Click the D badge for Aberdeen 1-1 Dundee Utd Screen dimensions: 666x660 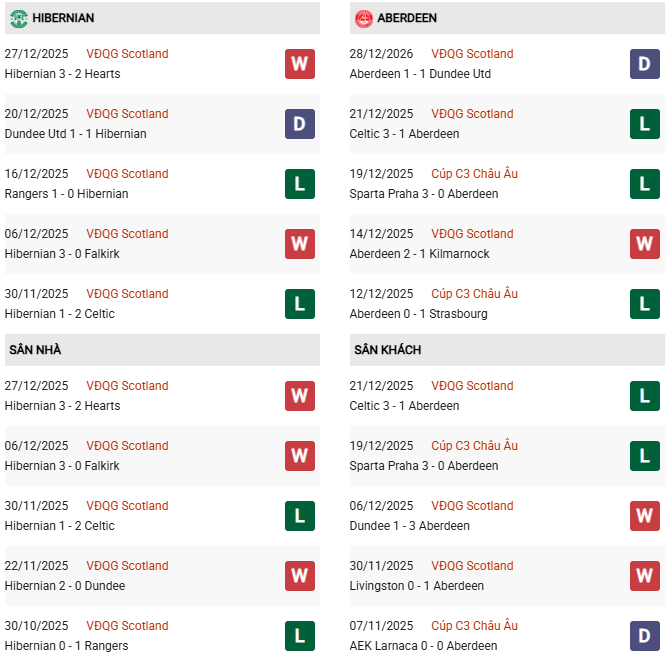645,64
